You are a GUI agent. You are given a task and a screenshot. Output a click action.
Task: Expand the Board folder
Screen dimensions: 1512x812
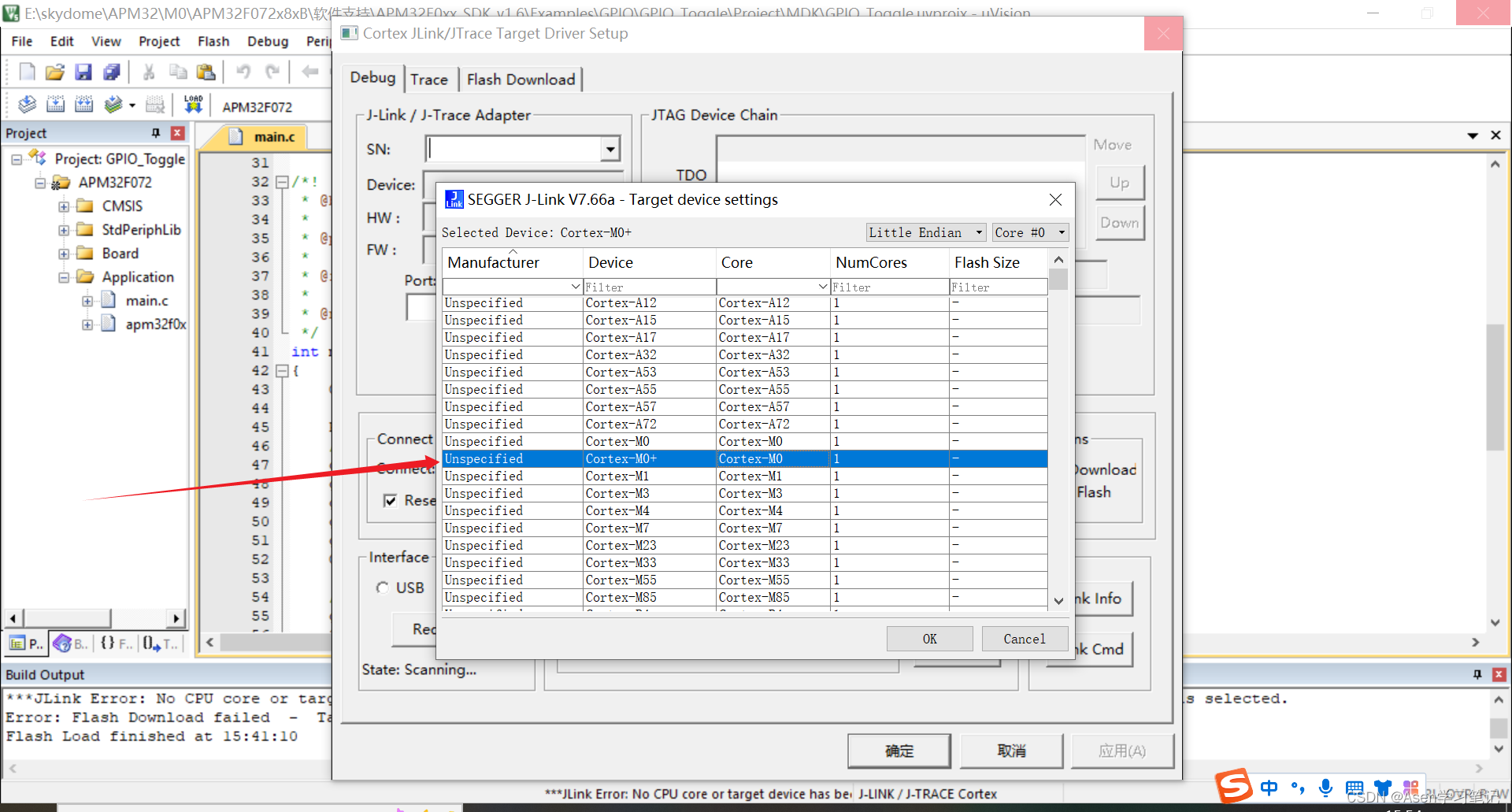pyautogui.click(x=64, y=254)
